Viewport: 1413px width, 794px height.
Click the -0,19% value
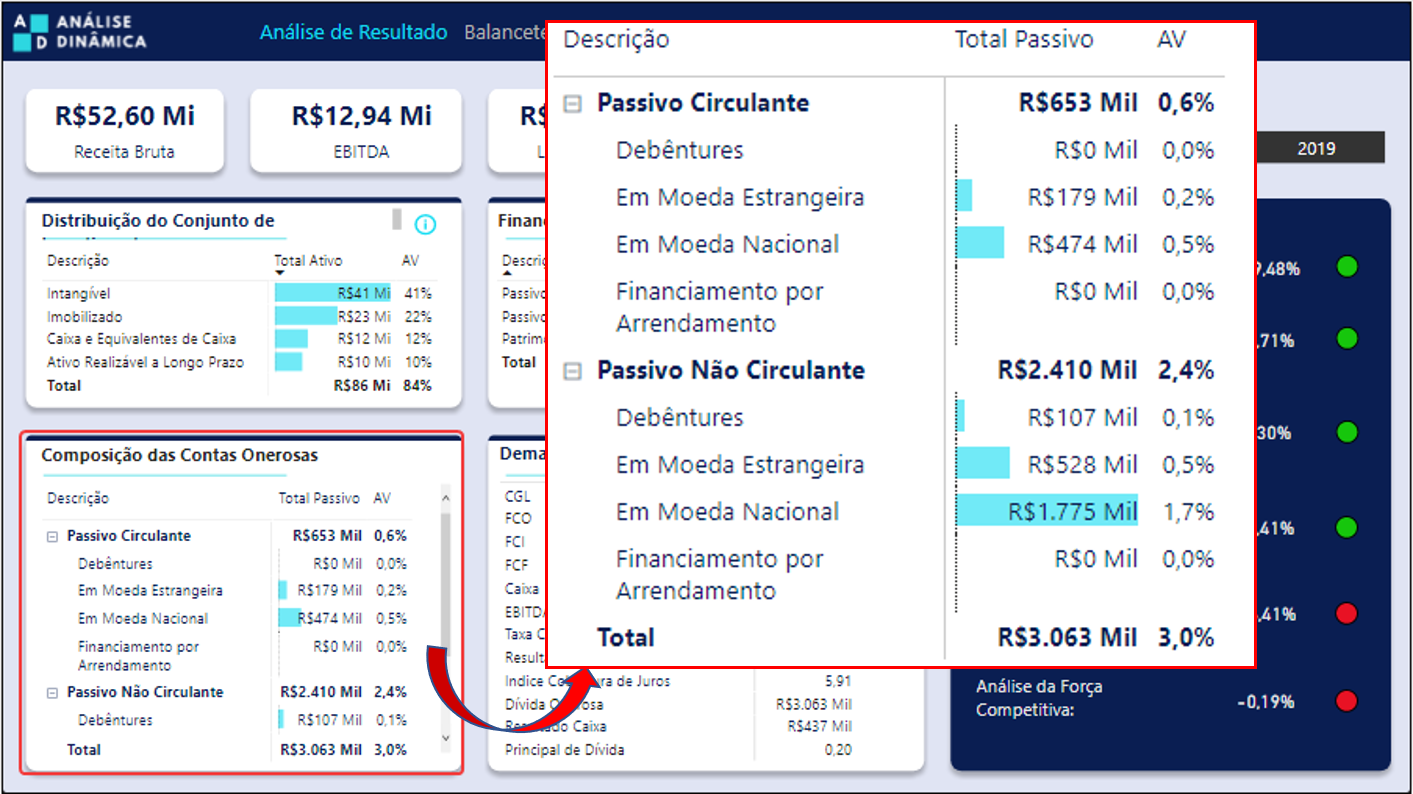(x=1265, y=702)
